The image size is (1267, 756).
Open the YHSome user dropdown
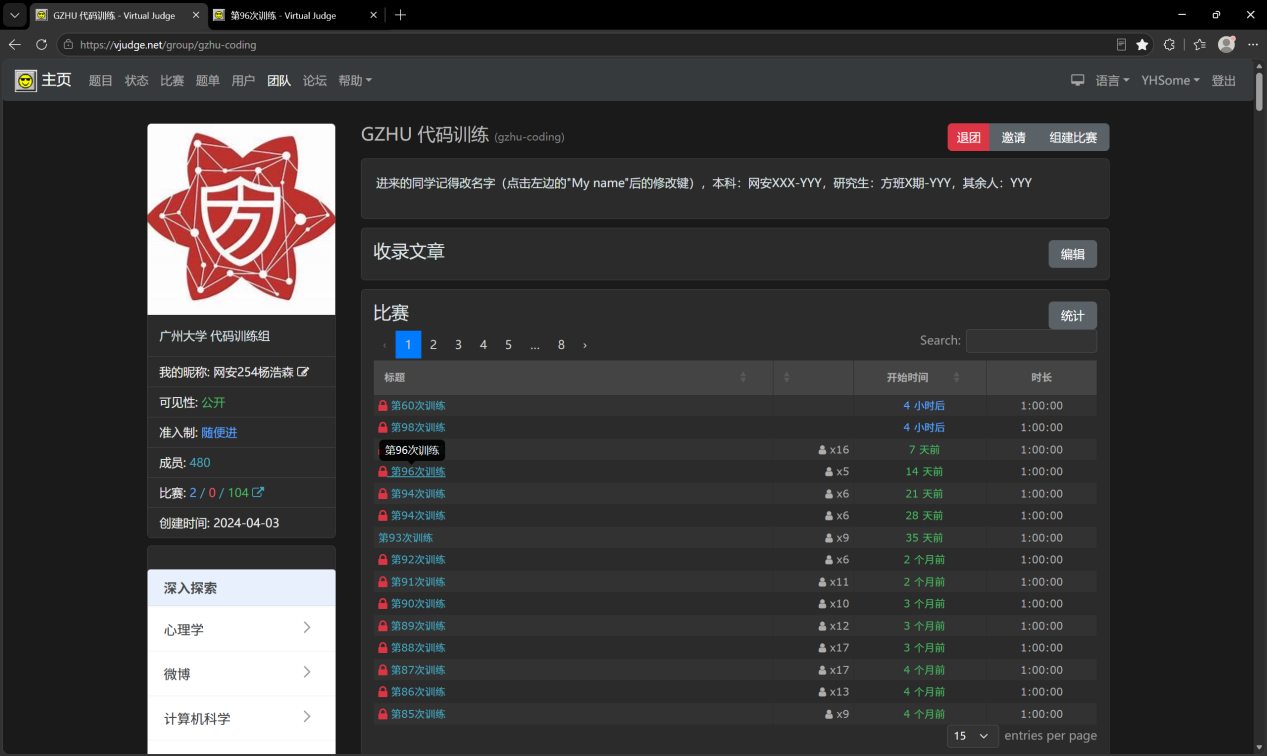(x=1171, y=80)
